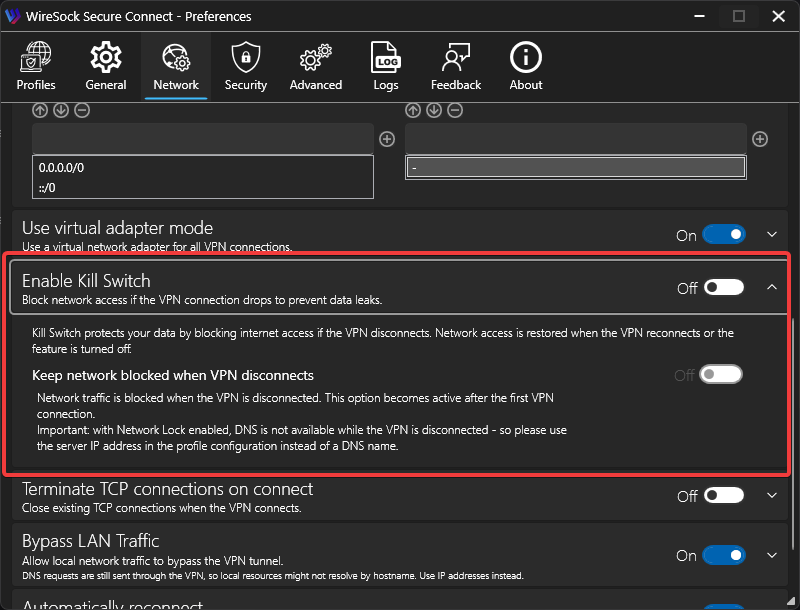
Task: Turn off the Bypass LAN Traffic toggle
Action: [x=723, y=556]
